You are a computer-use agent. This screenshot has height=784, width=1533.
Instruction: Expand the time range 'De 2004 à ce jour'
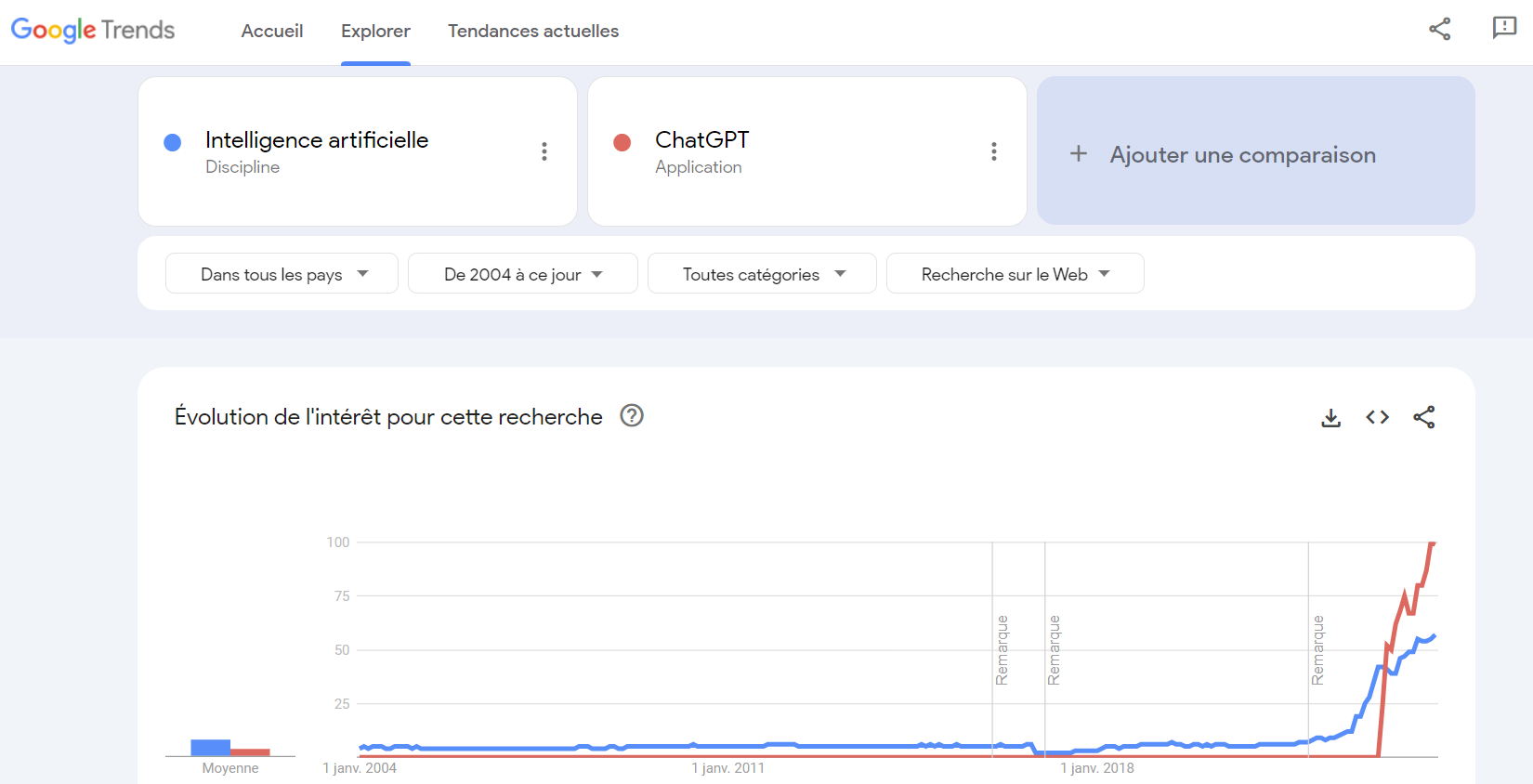click(522, 273)
